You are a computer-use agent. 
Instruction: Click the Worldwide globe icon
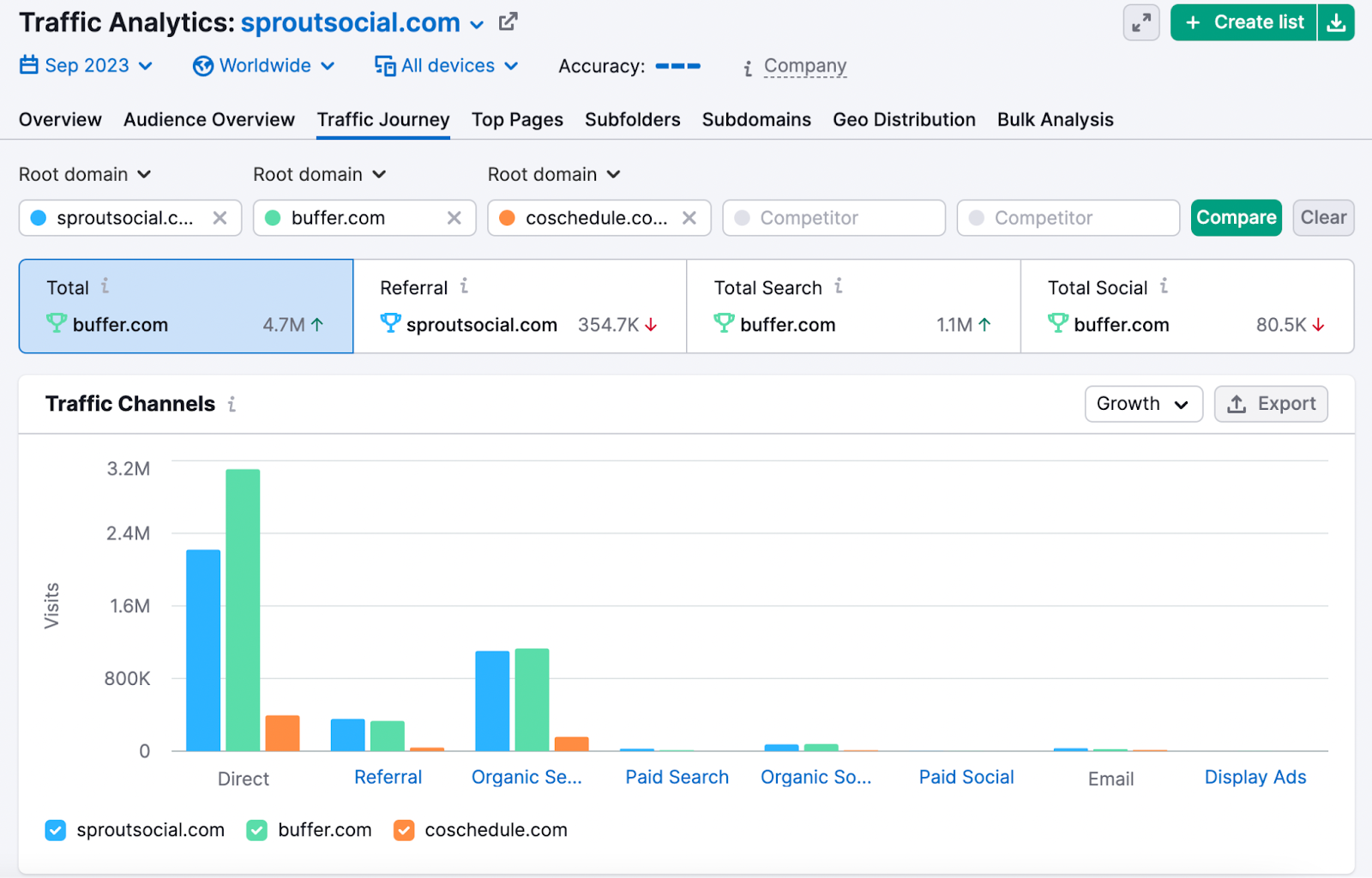(202, 65)
